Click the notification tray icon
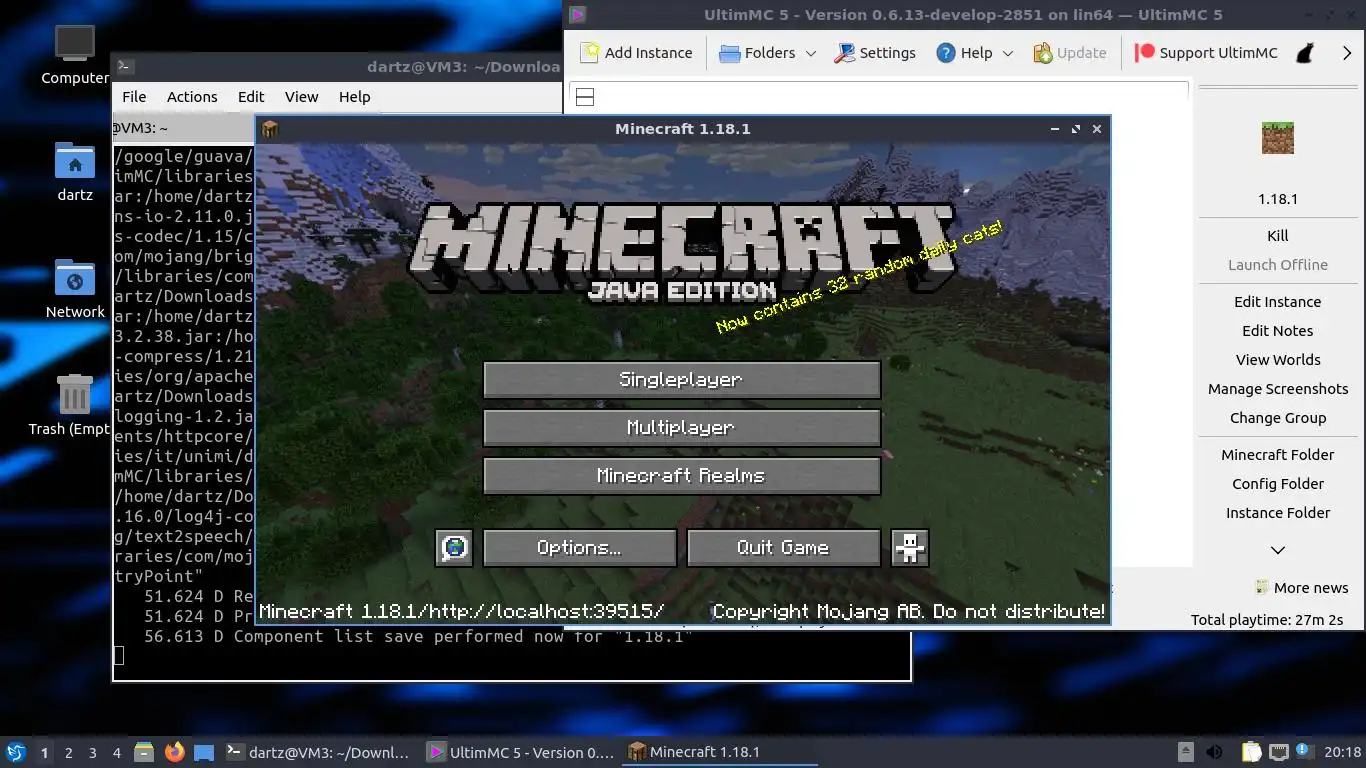This screenshot has width=1366, height=768. click(x=1303, y=751)
